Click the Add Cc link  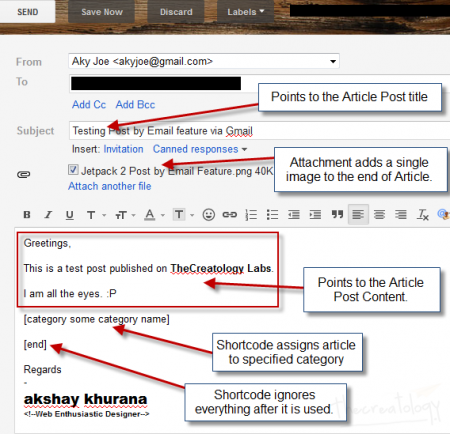click(89, 105)
